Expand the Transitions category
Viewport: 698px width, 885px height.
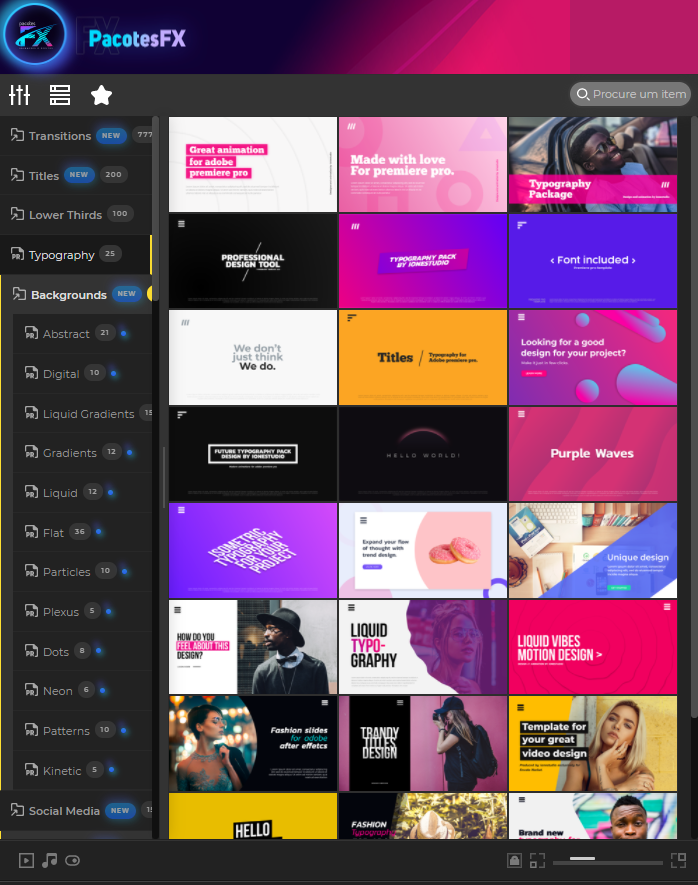60,136
